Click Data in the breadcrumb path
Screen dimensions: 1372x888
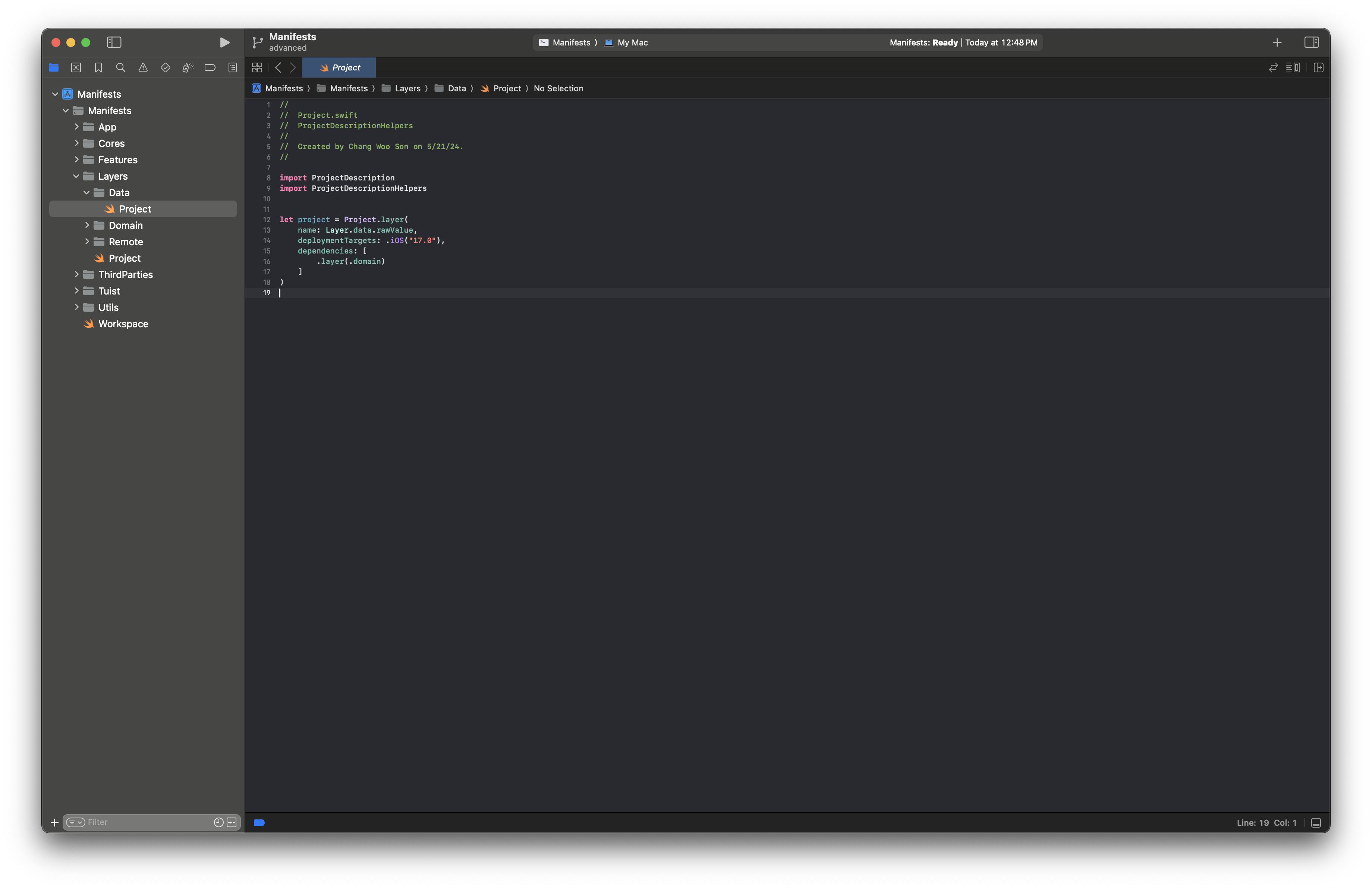pyautogui.click(x=450, y=88)
